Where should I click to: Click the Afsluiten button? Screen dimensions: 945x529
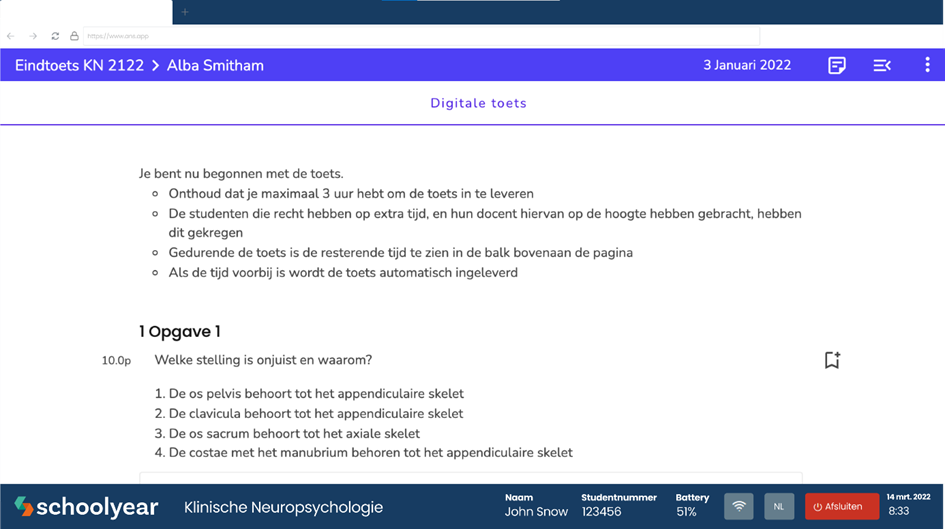pyautogui.click(x=841, y=506)
